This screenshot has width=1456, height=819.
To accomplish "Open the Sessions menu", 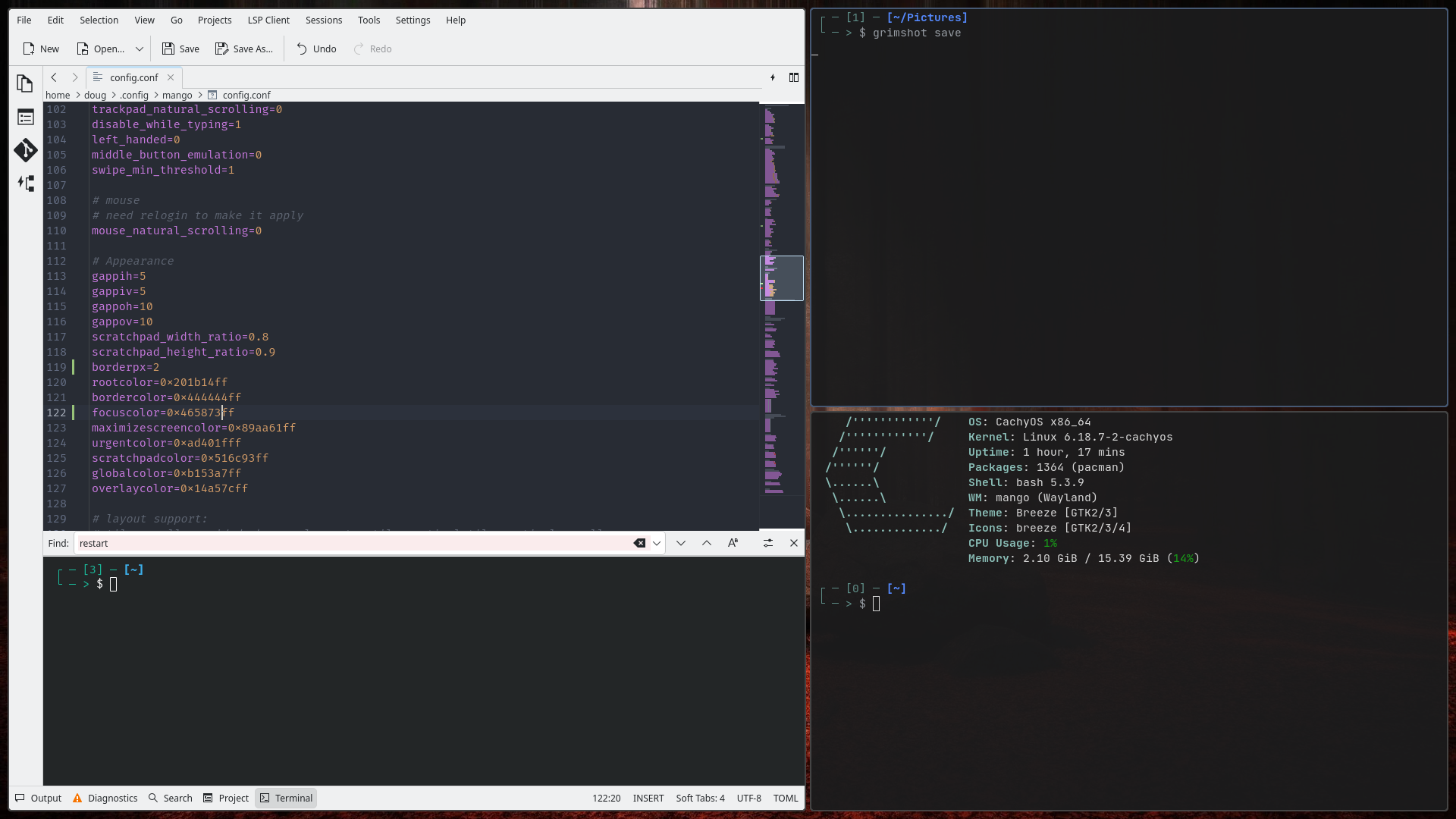I will pyautogui.click(x=324, y=20).
